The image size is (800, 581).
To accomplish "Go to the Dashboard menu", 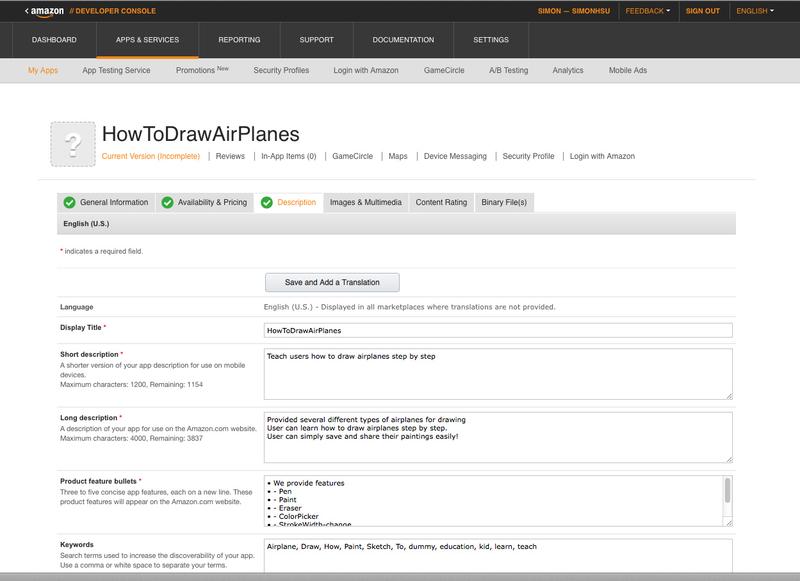I will click(x=54, y=40).
